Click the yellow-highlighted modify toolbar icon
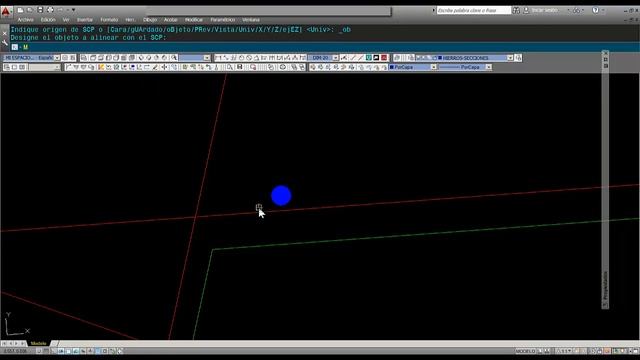Viewport: 640px width, 360px height. pyautogui.click(x=101, y=67)
